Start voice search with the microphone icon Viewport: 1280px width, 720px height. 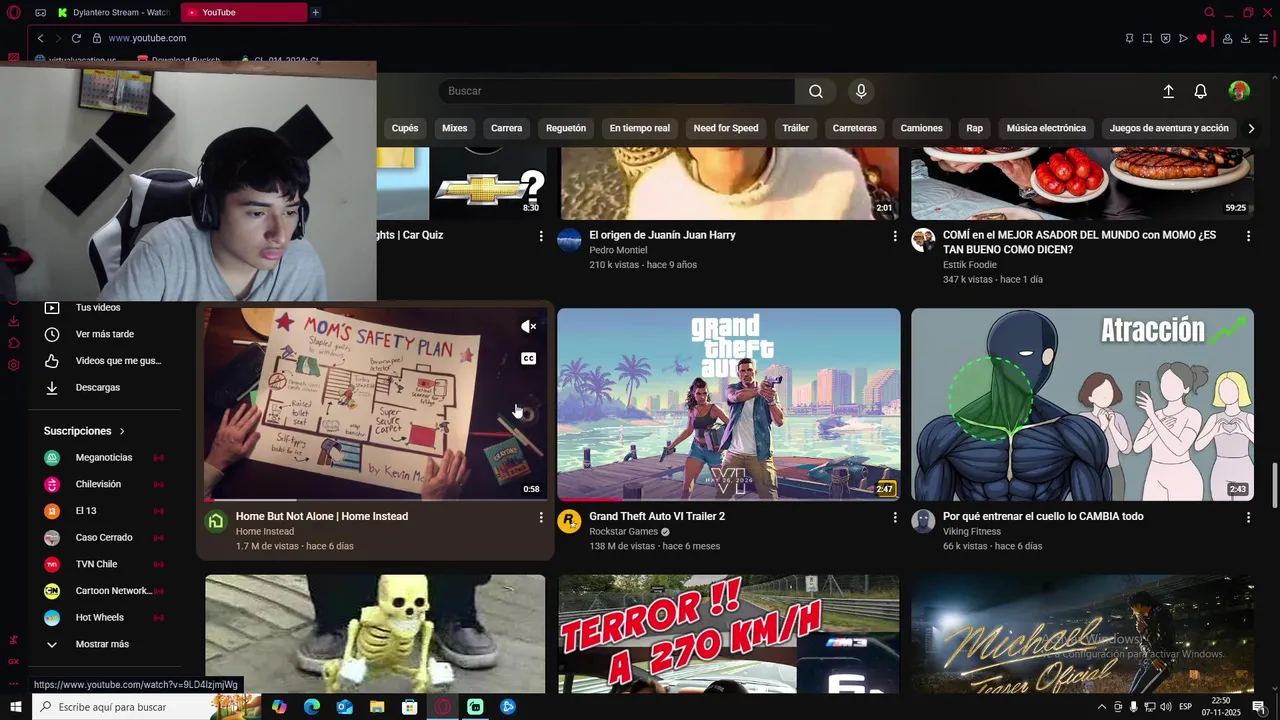[x=861, y=91]
